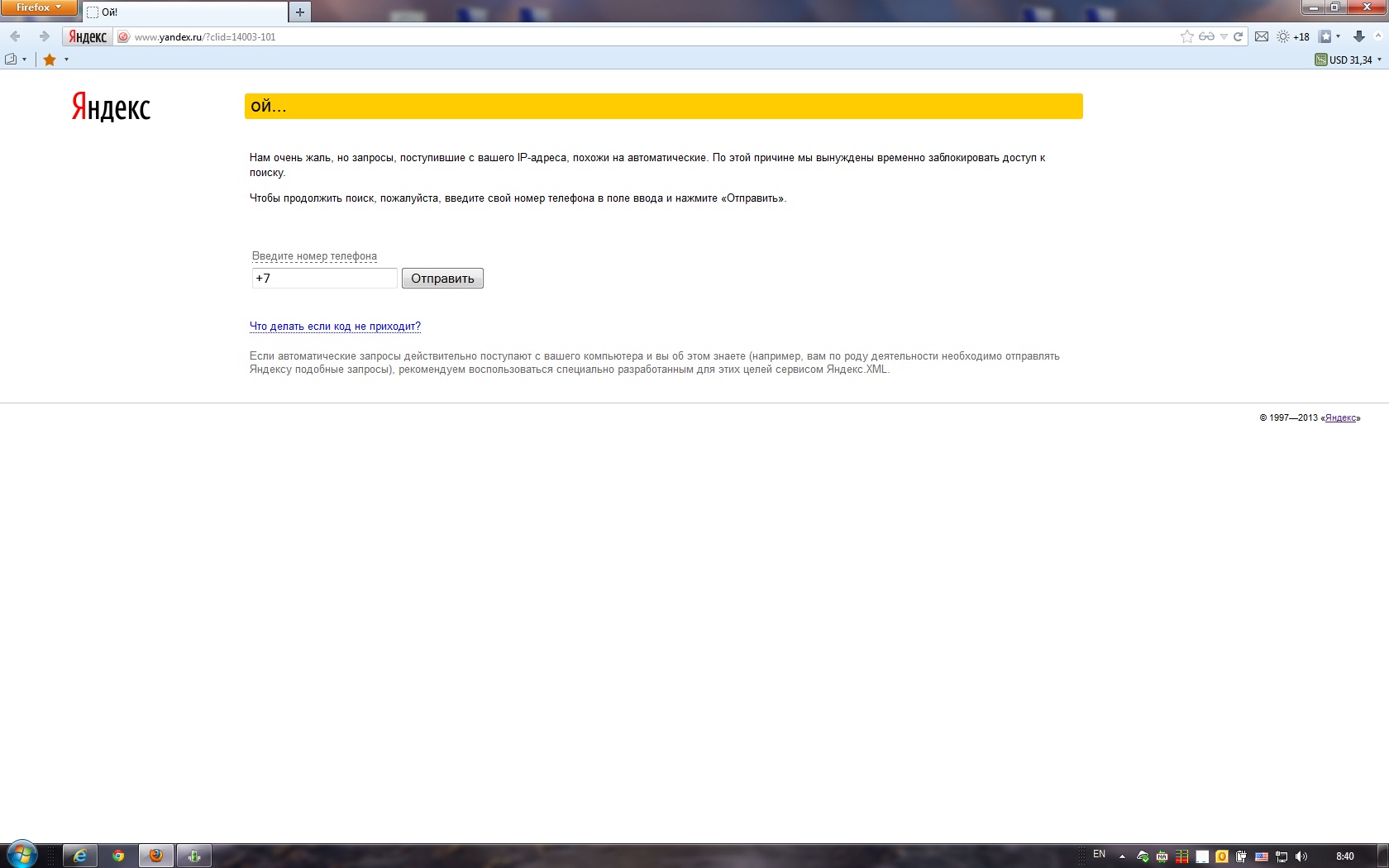
Task: Open the 'Что делать если код не приходит?' link
Action: pyautogui.click(x=335, y=327)
